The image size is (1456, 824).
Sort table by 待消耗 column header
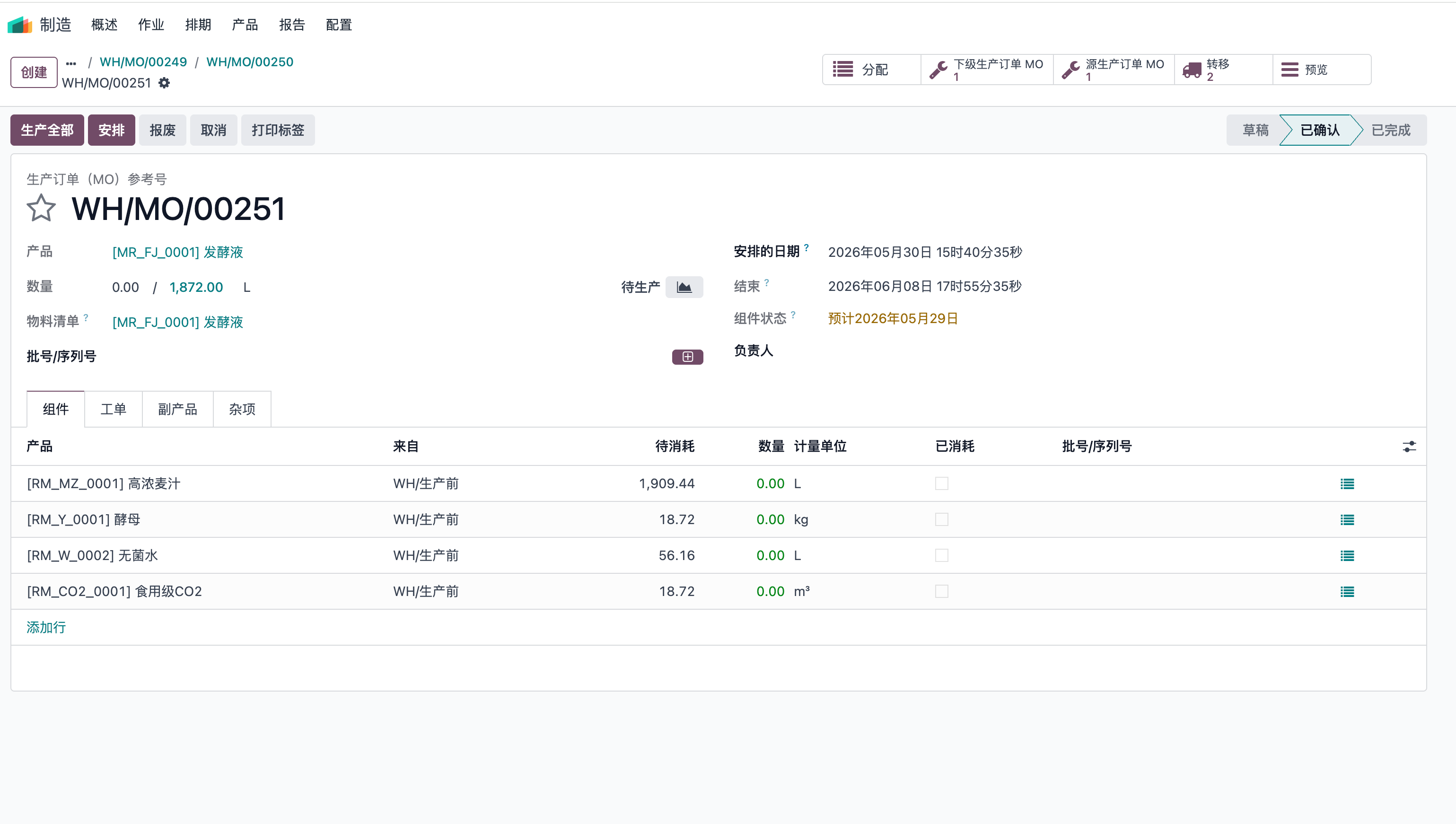[675, 446]
